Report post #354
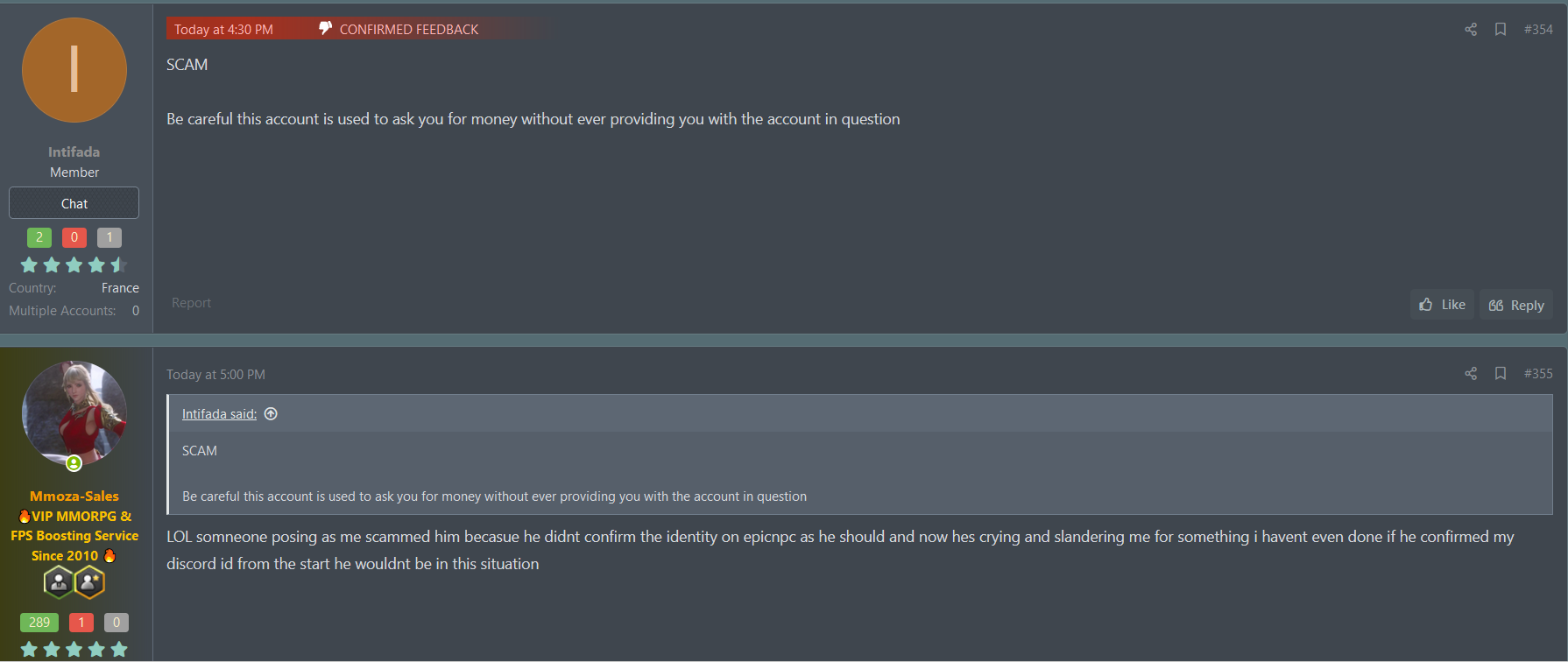This screenshot has width=1568, height=662. pyautogui.click(x=191, y=303)
